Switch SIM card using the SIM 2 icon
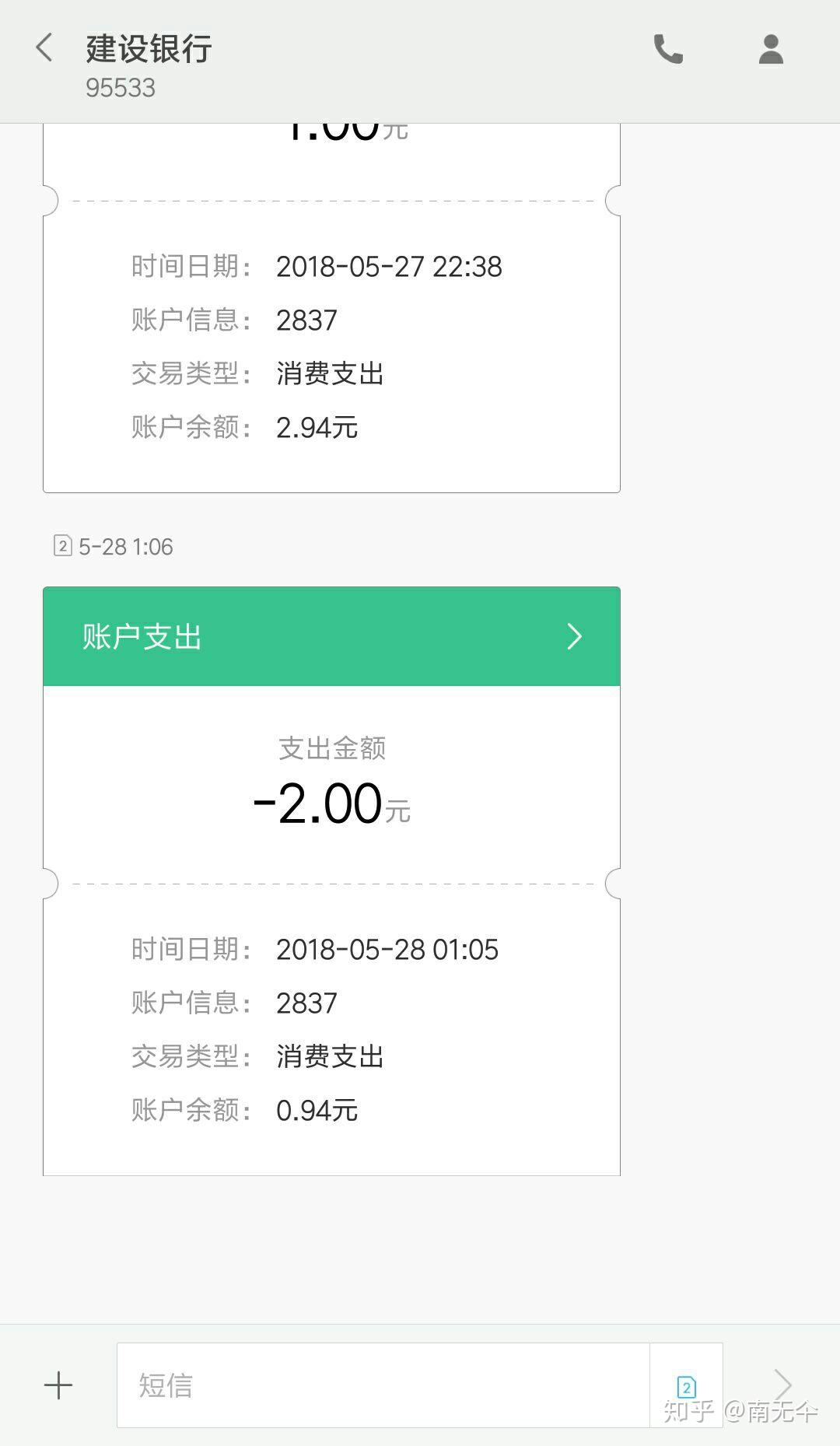The width and height of the screenshot is (840, 1446). coord(686,1385)
